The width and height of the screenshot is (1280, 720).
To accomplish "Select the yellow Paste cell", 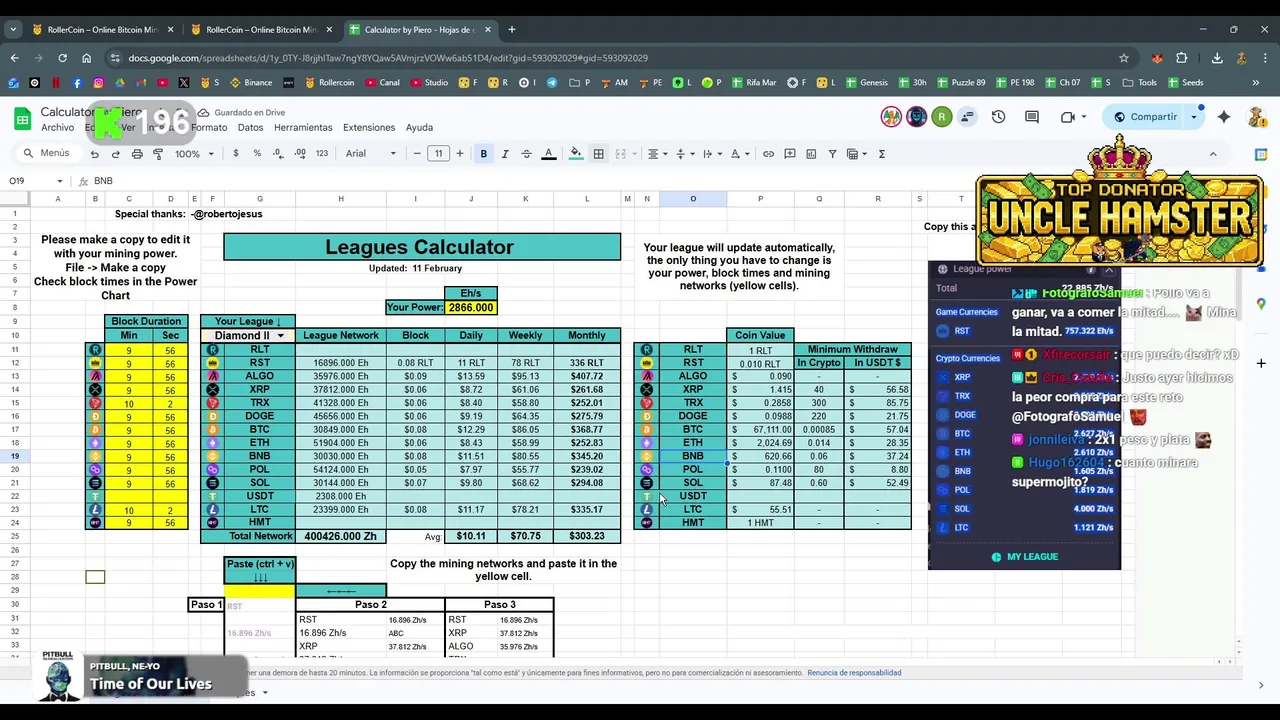I will (260, 591).
